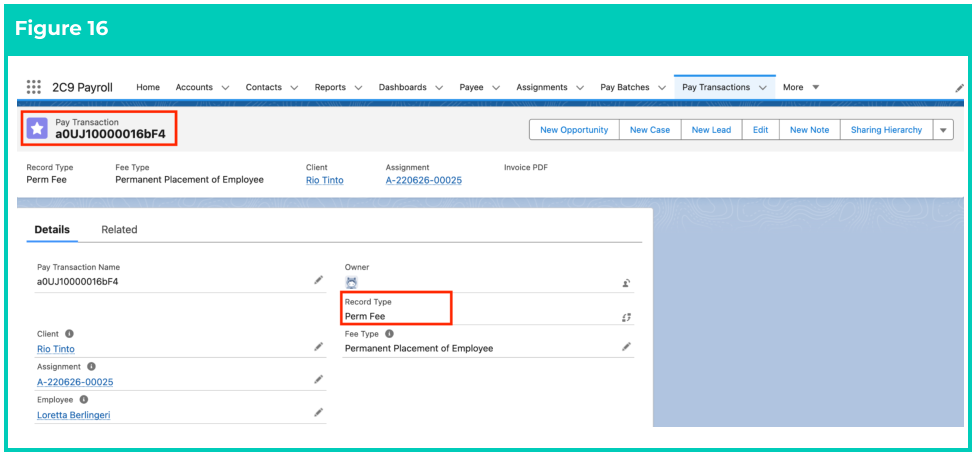The width and height of the screenshot is (976, 456).
Task: Expand the Pay Transactions dropdown chevron
Action: (x=762, y=88)
